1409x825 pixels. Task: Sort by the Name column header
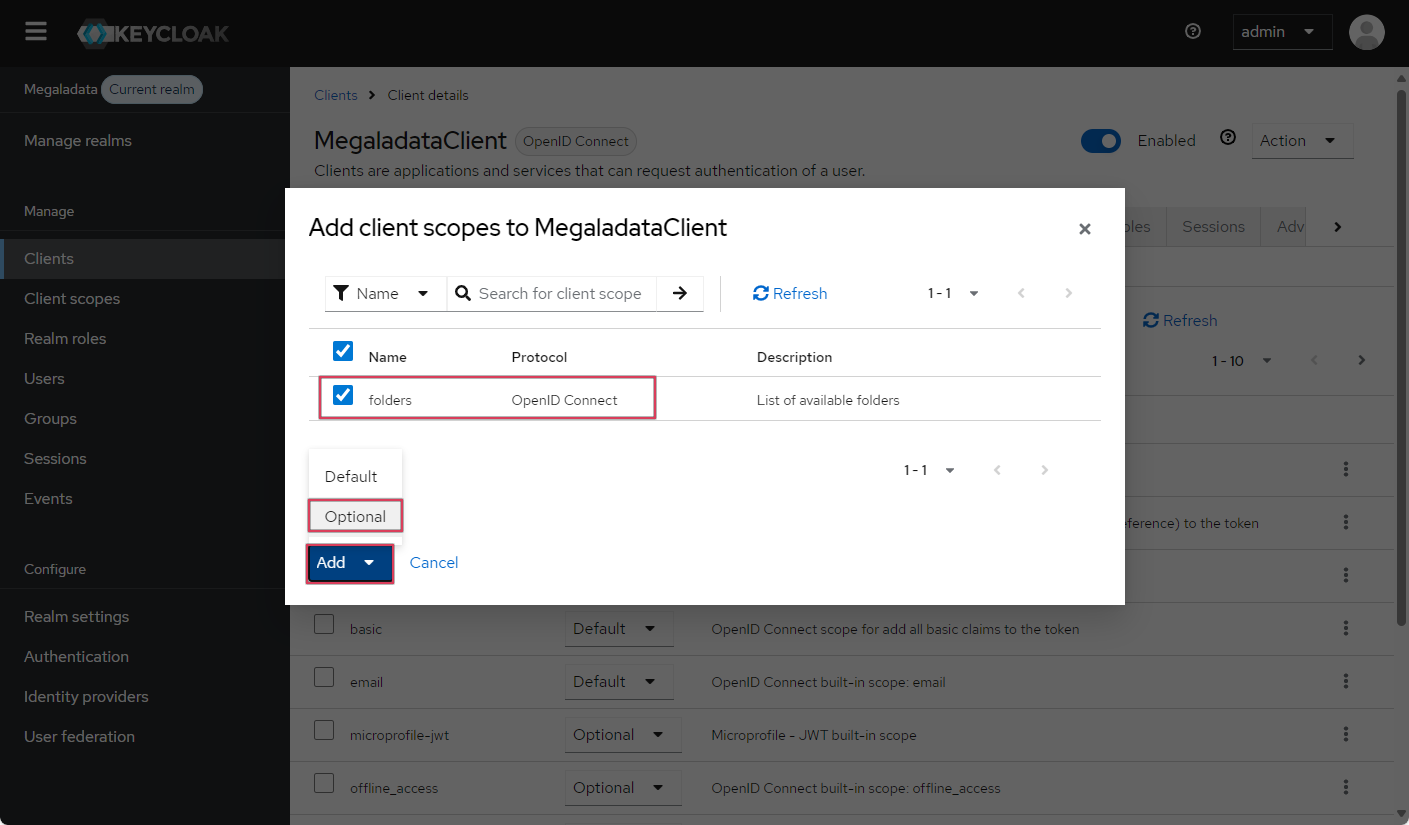click(387, 357)
